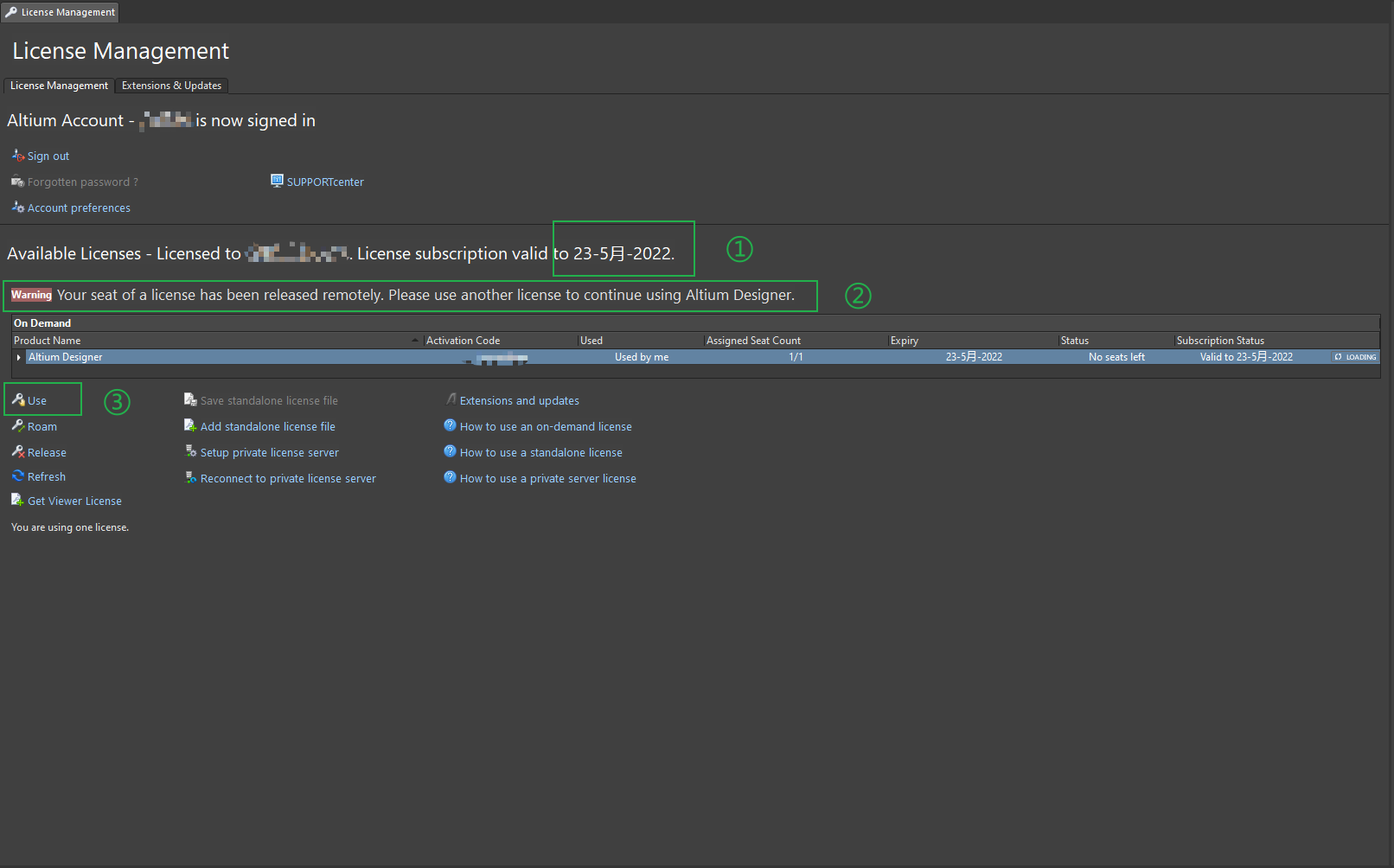1394x868 pixels.
Task: Sort by the Product Name column header
Action: pos(217,341)
